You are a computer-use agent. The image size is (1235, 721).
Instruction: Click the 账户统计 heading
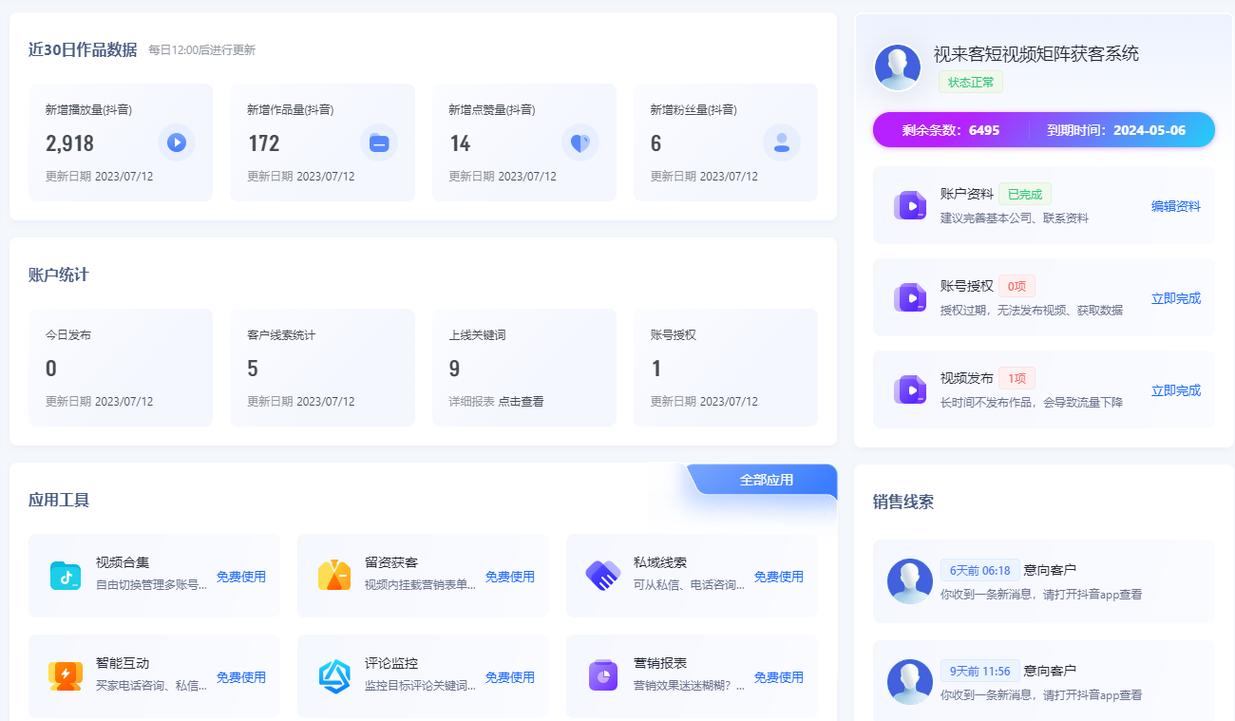[x=59, y=275]
